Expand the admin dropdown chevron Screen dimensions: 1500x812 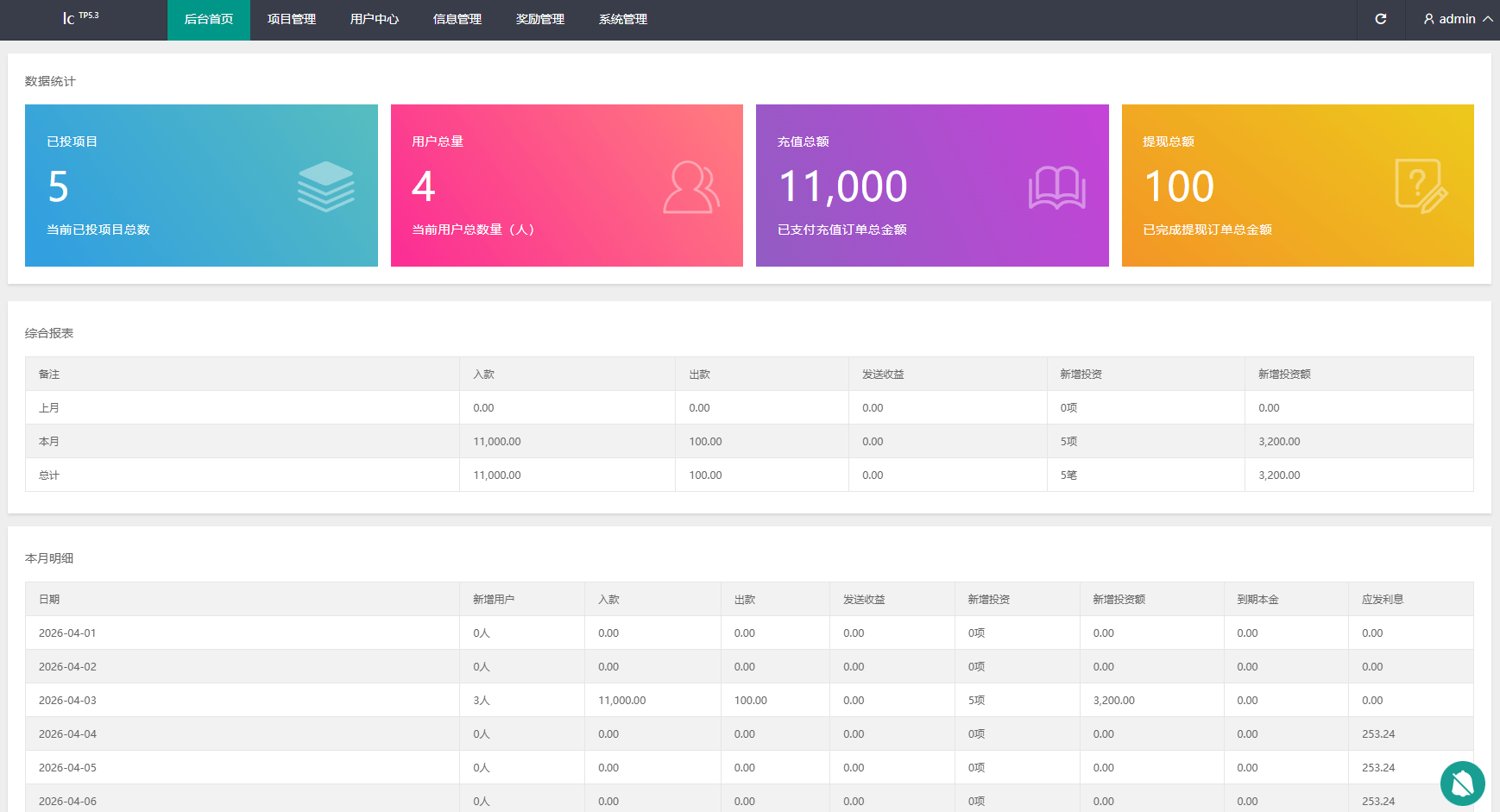[1487, 19]
